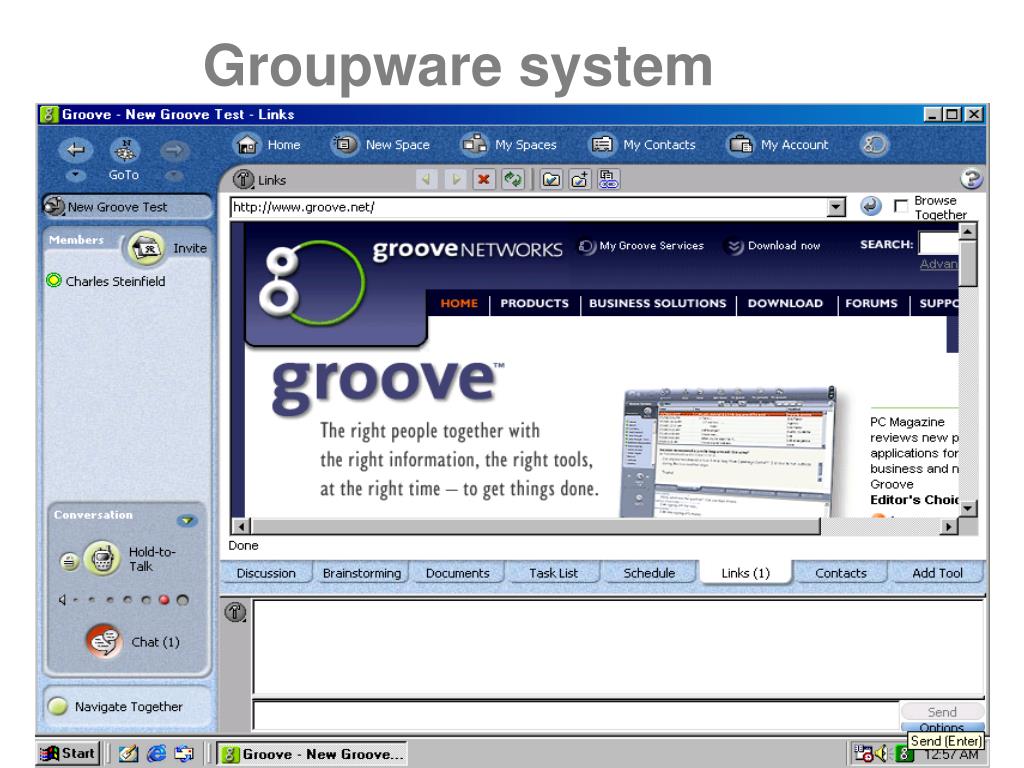Open the Windows Start menu
This screenshot has width=1024, height=768.
click(69, 754)
